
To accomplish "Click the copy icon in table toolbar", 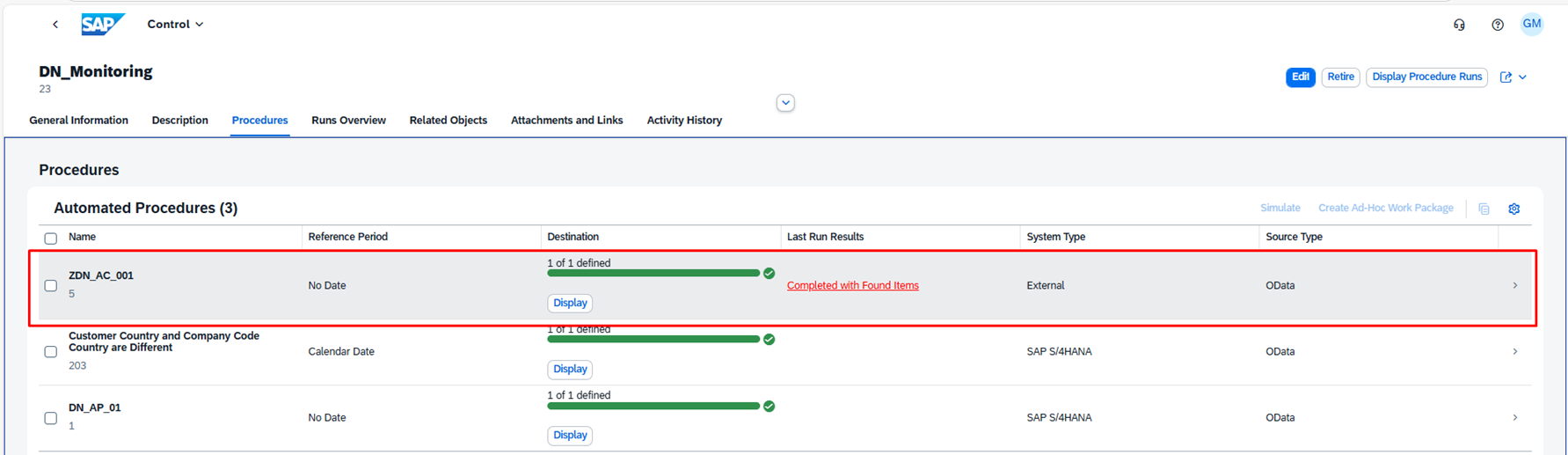I will [x=1484, y=209].
